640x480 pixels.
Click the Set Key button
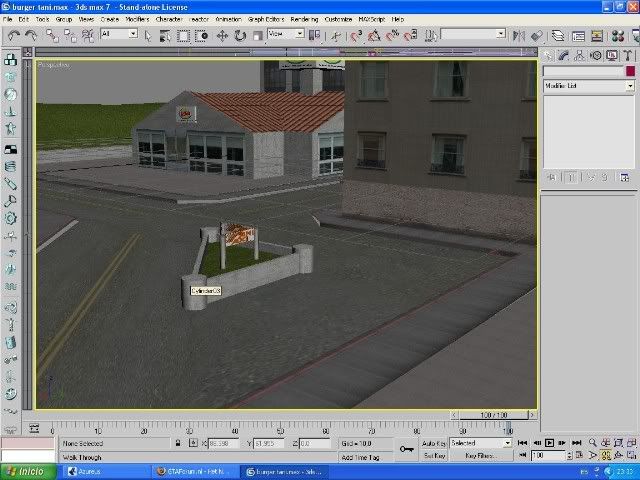click(434, 456)
